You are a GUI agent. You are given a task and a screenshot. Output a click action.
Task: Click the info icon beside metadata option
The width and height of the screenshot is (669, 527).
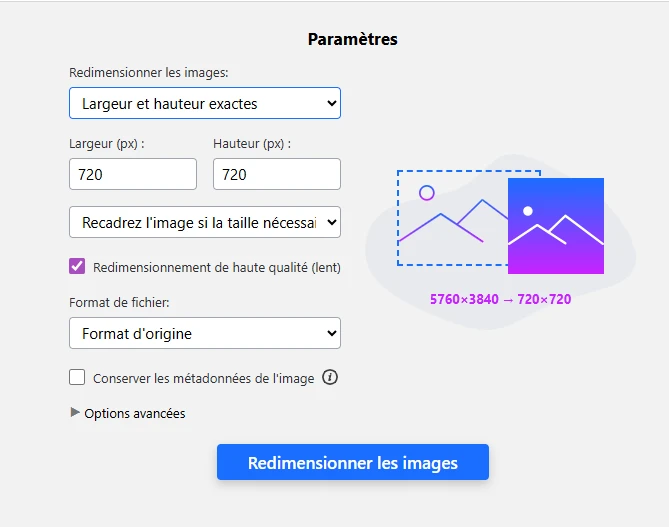pos(330,378)
